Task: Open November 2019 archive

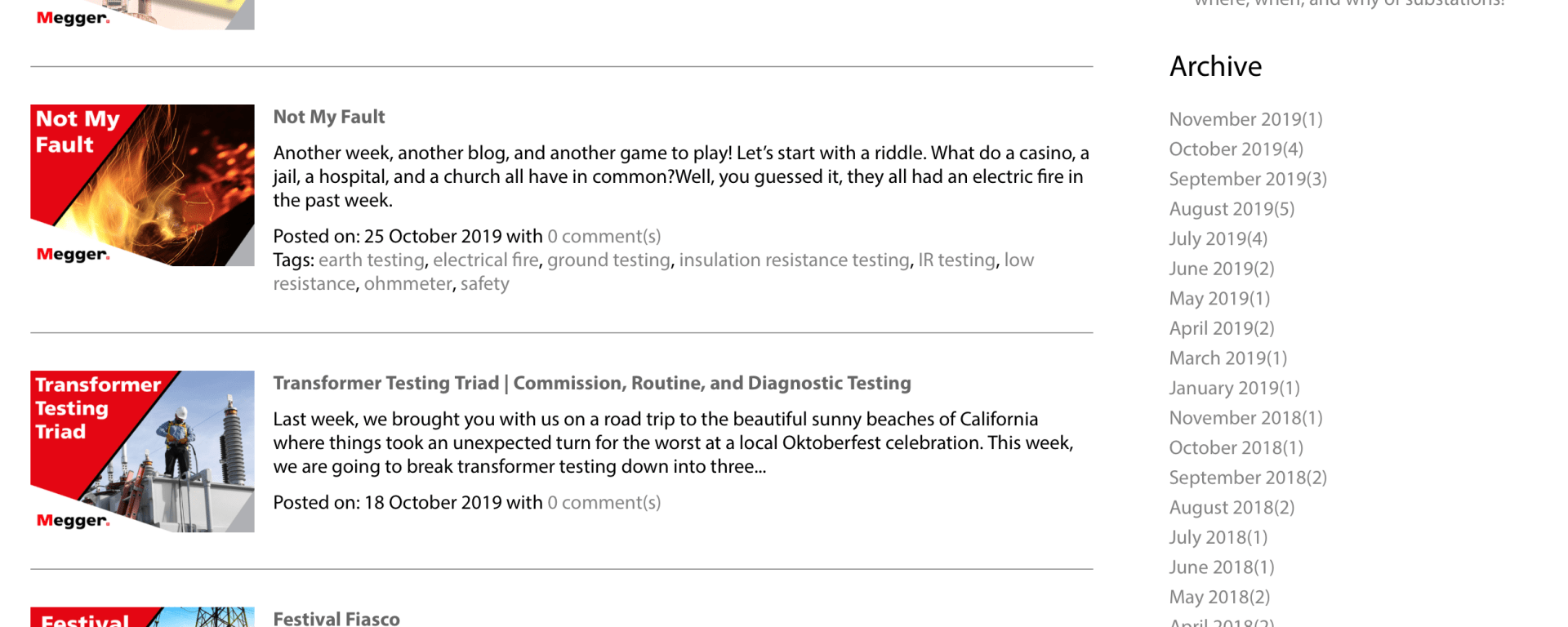Action: coord(1245,119)
